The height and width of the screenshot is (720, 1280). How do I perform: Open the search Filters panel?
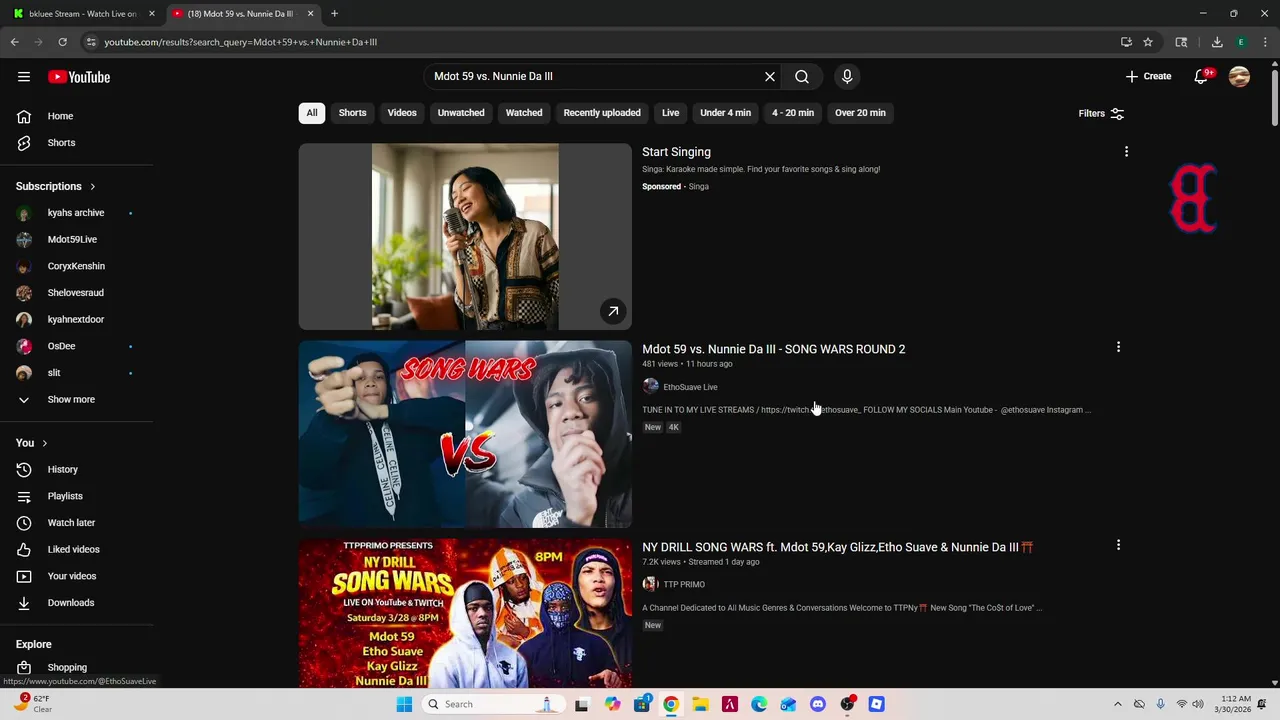tap(1101, 113)
